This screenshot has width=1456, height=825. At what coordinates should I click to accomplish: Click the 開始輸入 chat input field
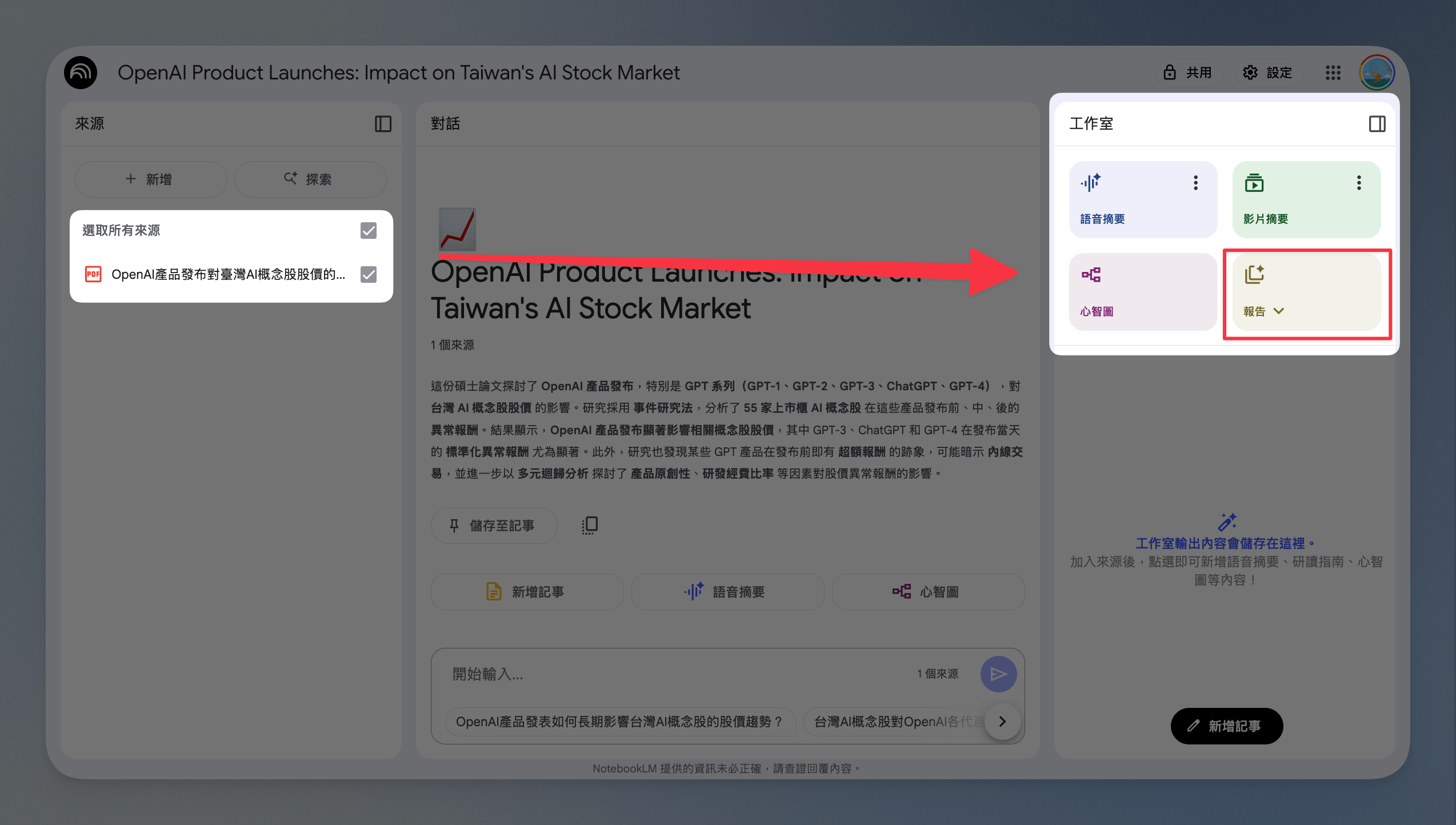680,674
